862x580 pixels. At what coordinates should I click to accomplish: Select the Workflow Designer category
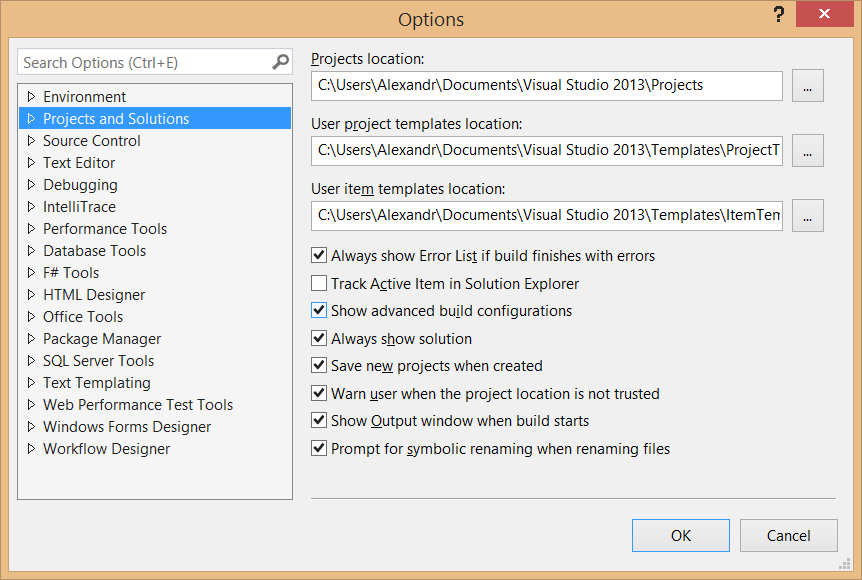pos(107,449)
